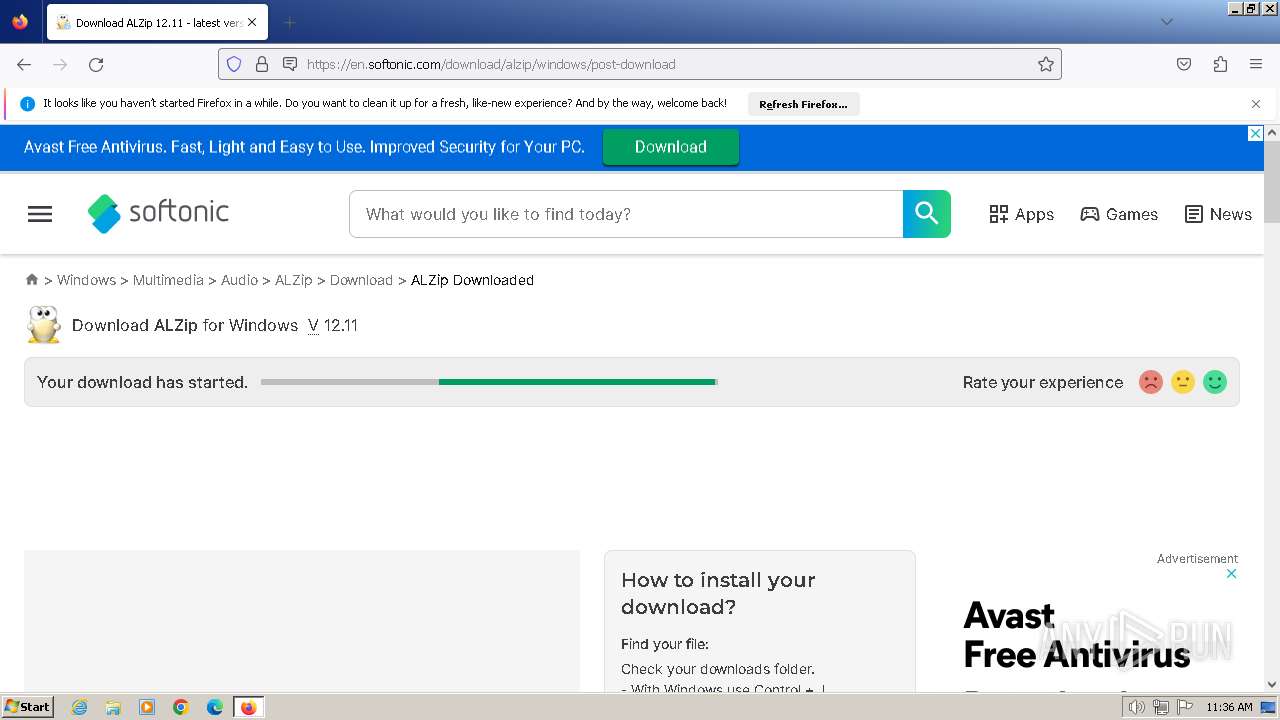Open the tracking protection shield icon

[234, 64]
